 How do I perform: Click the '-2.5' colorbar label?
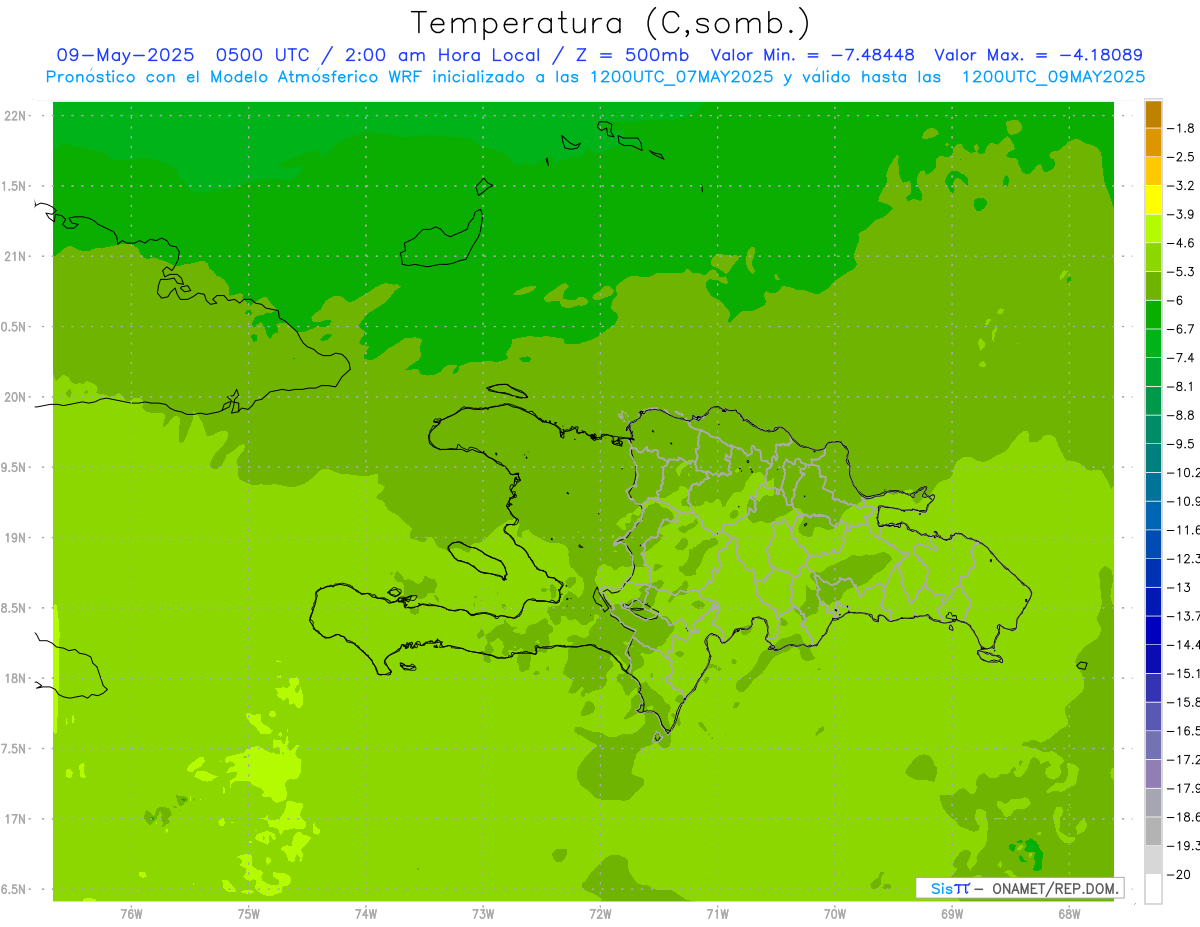[x=1181, y=157]
